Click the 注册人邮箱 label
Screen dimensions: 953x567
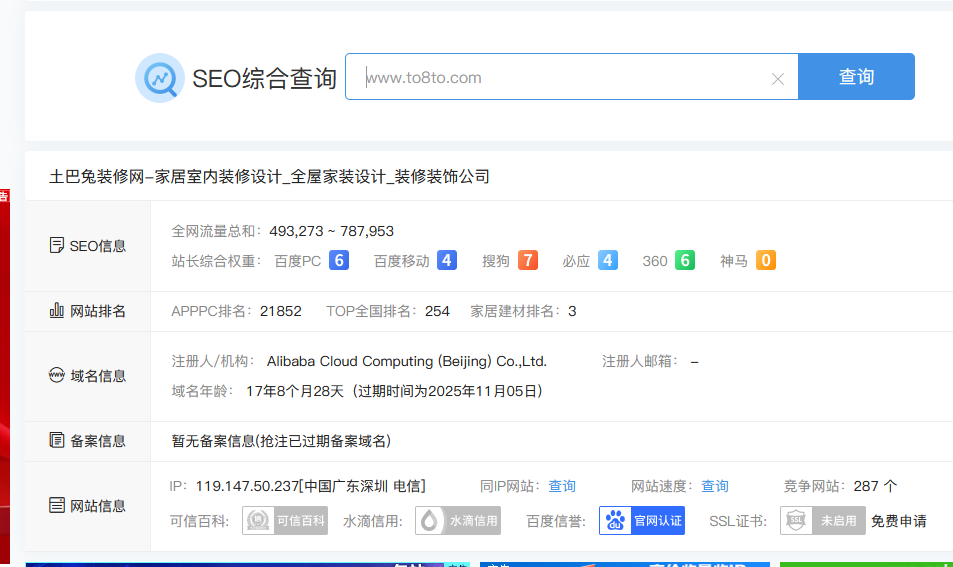click(x=639, y=362)
